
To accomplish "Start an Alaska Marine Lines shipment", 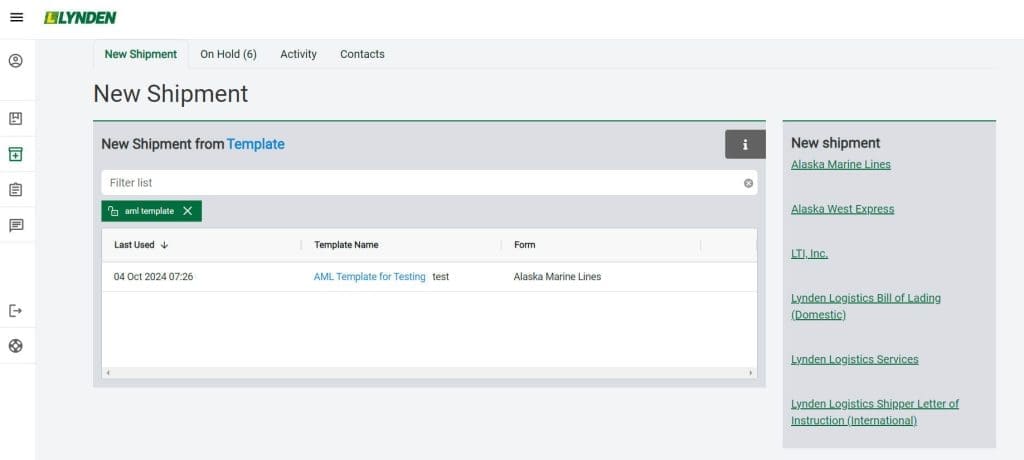I will [840, 165].
